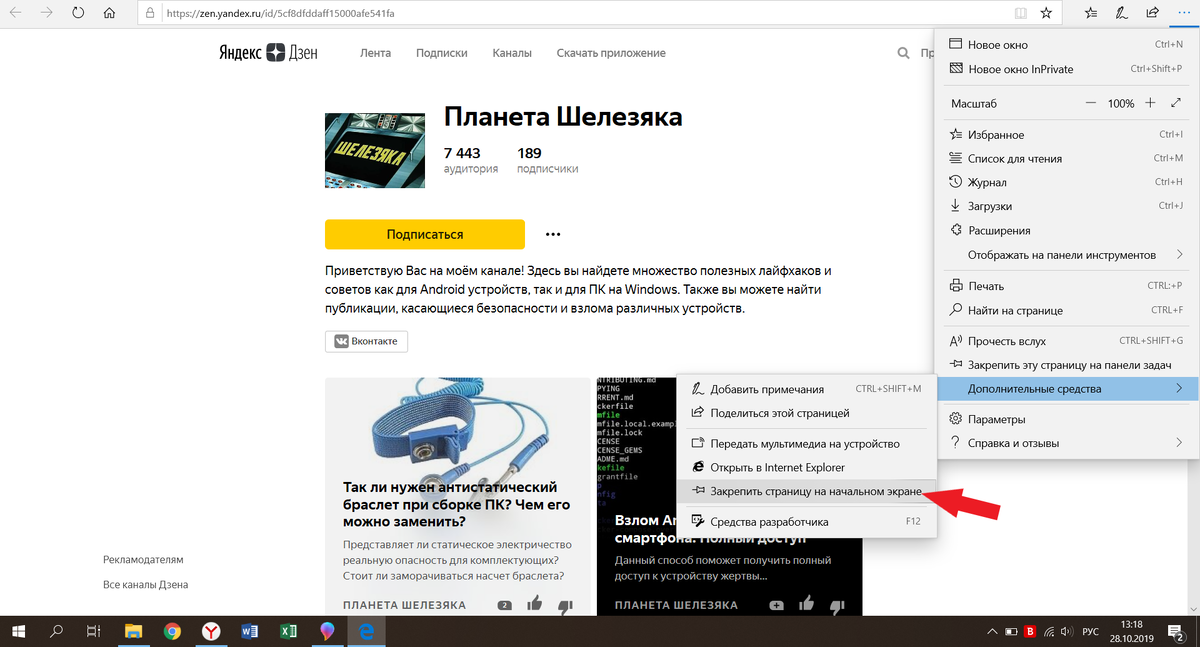Open the browser home page icon
Viewport: 1200px width, 647px height.
click(x=109, y=14)
